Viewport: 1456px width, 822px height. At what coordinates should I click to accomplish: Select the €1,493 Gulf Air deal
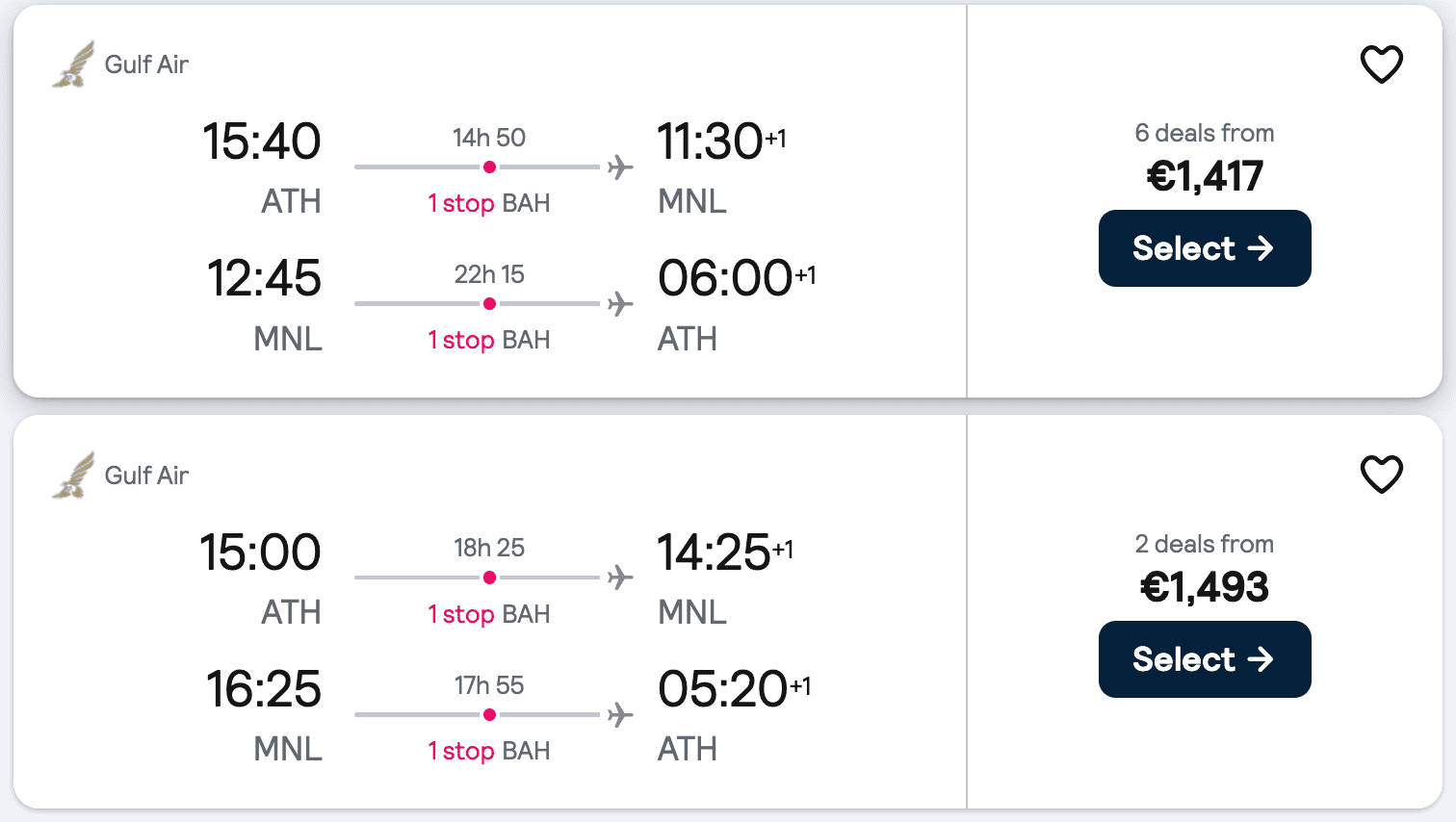(x=1204, y=659)
